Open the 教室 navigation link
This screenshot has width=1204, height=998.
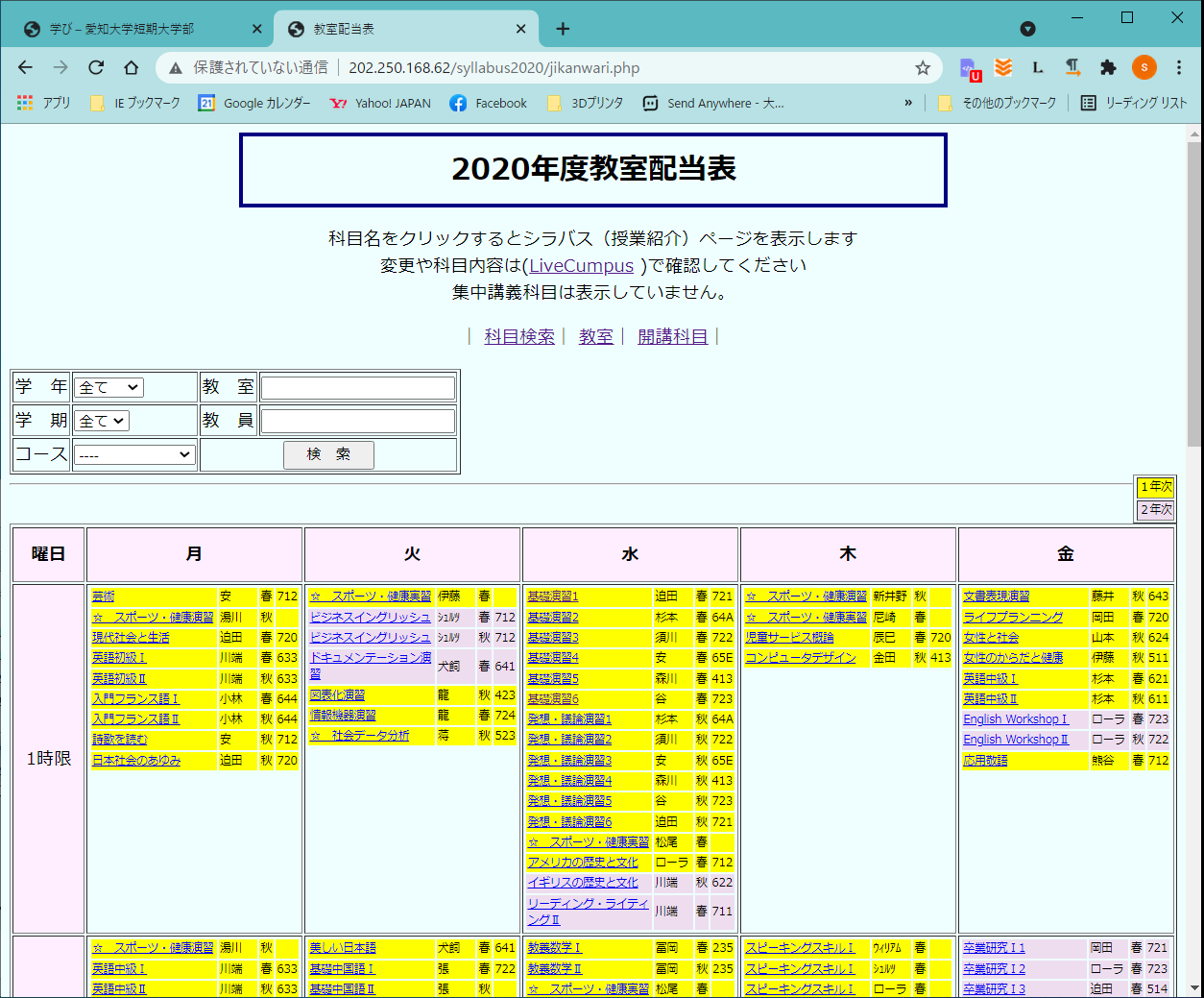(596, 336)
